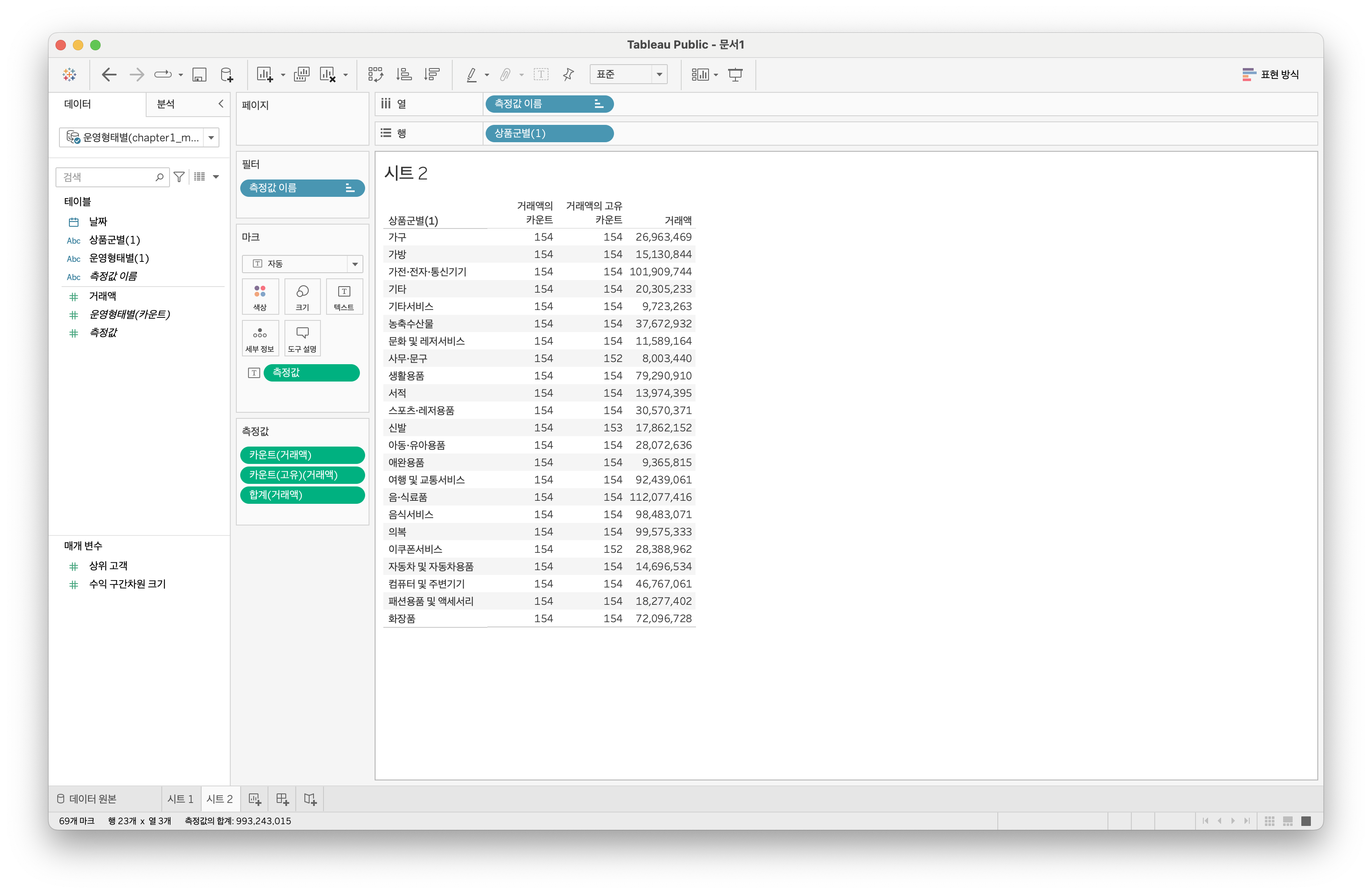Click the swap rows and columns icon

pyautogui.click(x=375, y=75)
